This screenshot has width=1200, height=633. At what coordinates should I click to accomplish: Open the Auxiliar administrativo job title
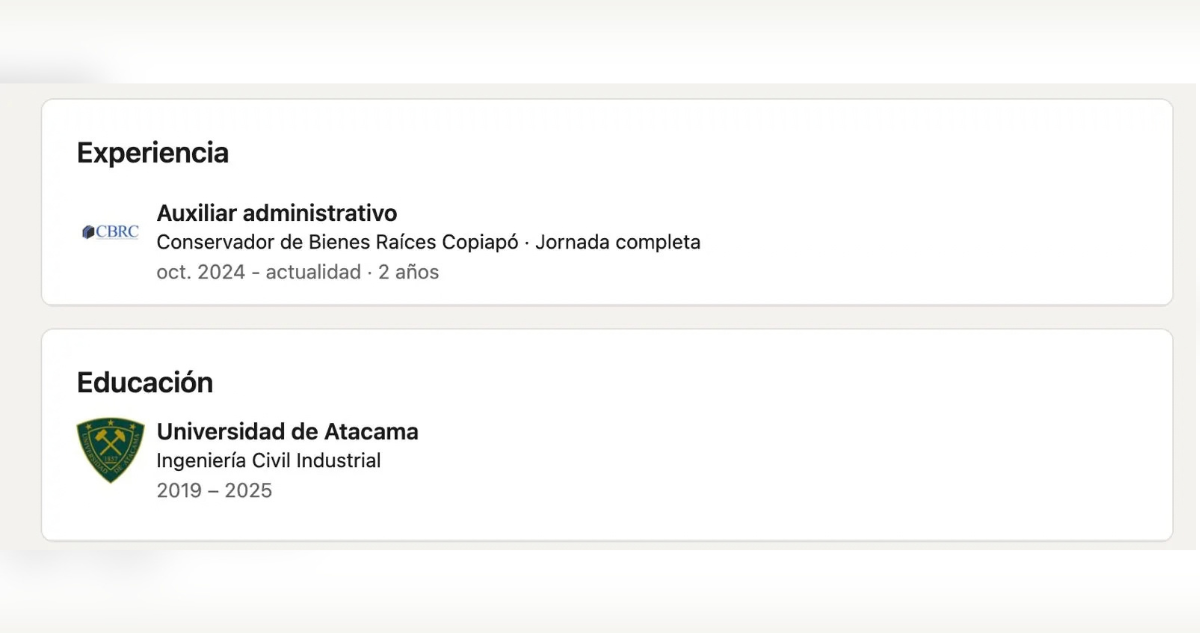(x=277, y=213)
